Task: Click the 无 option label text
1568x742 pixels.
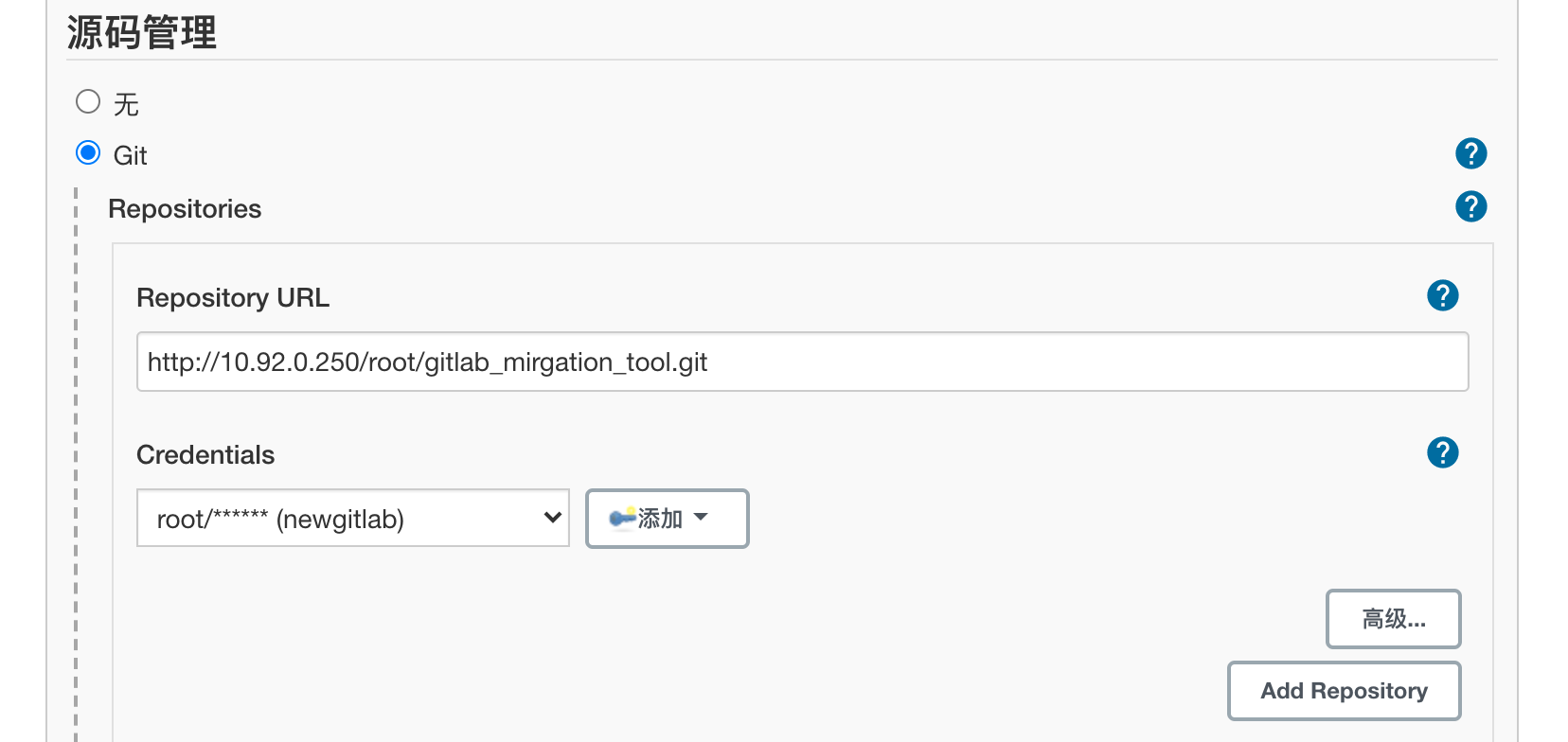Action: 126,104
